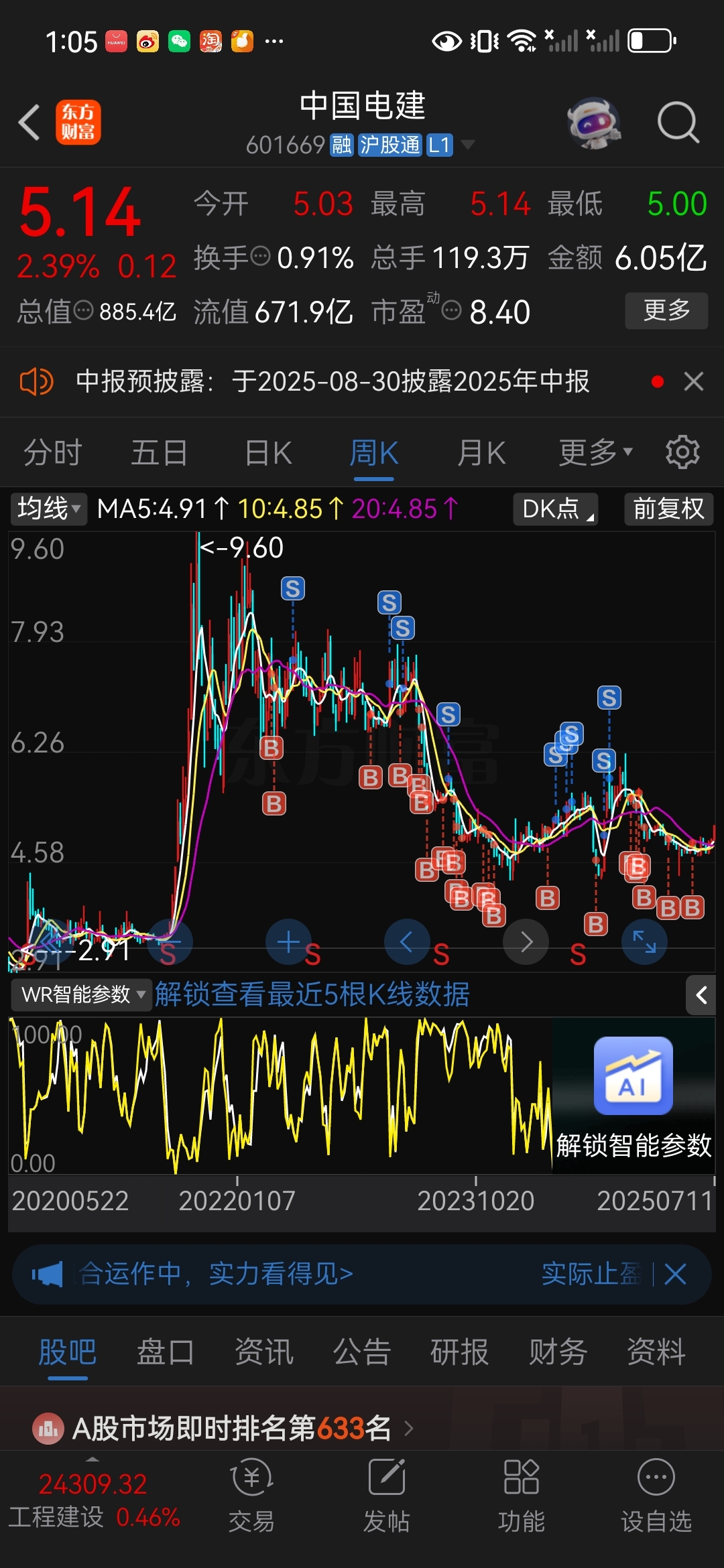Open A股市场即时排名 ranking row
The image size is (724, 1568).
click(x=362, y=1428)
